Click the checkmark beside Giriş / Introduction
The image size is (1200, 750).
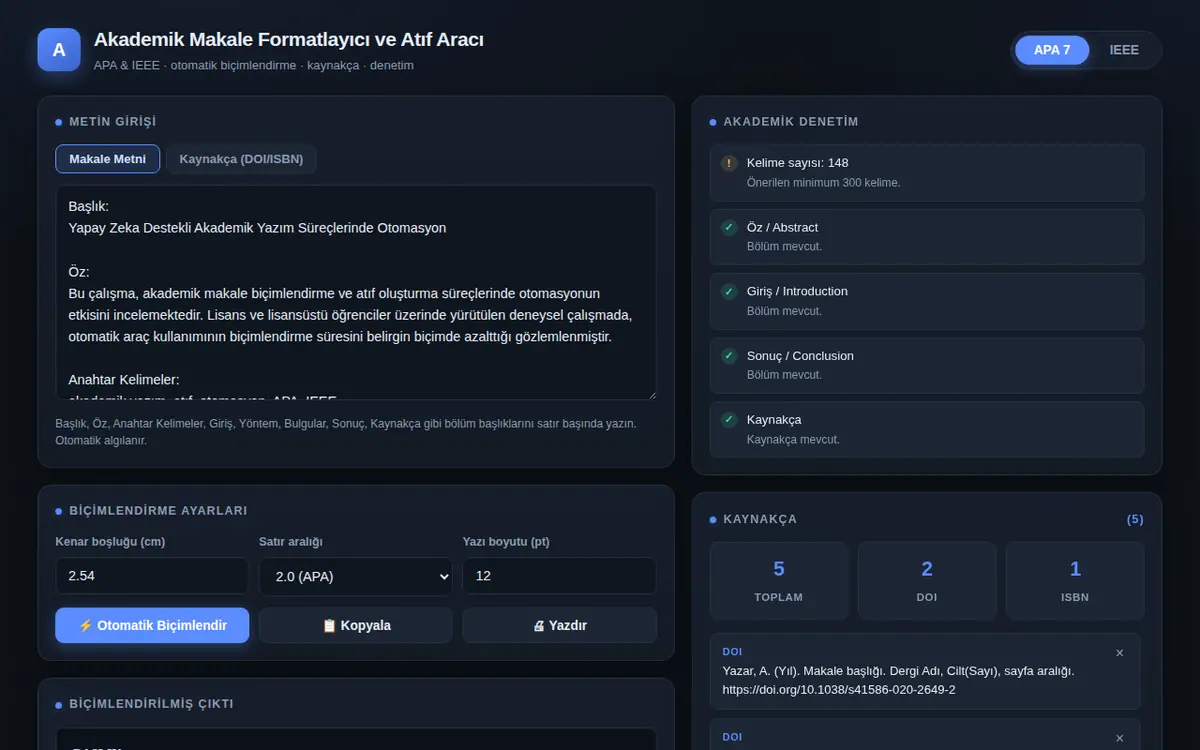729,291
